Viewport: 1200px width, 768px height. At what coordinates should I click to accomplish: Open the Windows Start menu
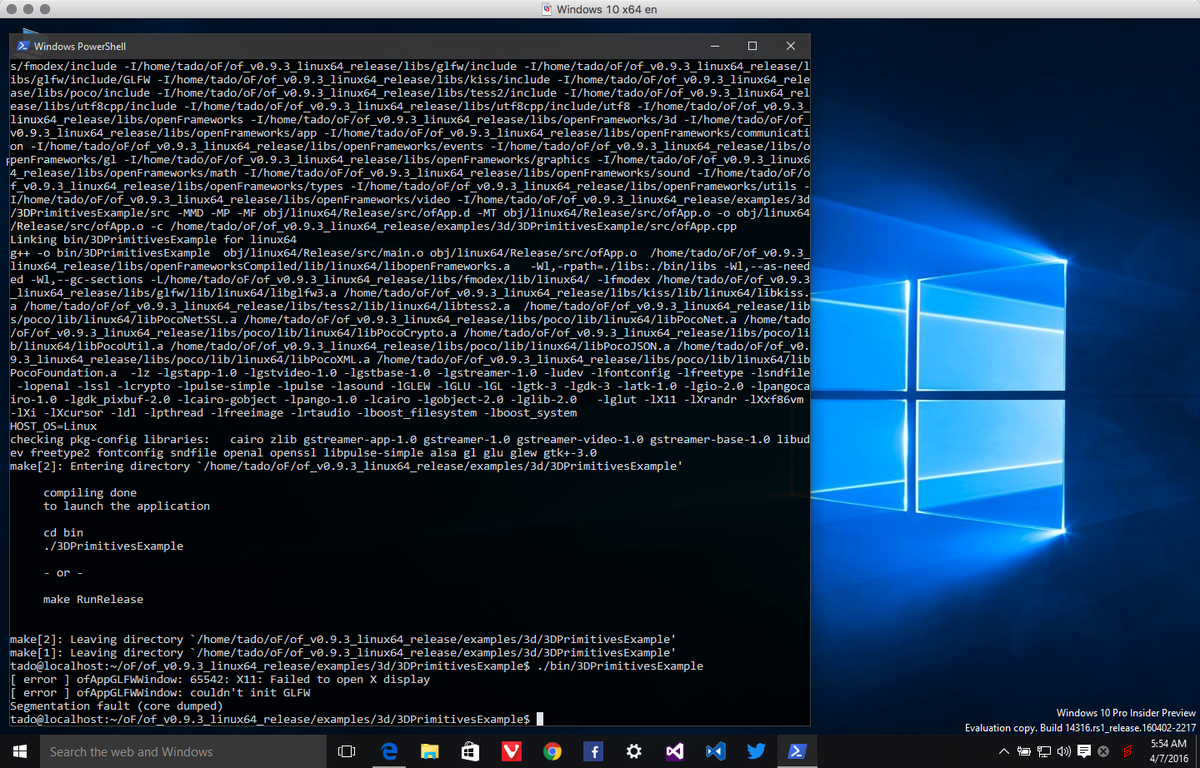tap(19, 751)
